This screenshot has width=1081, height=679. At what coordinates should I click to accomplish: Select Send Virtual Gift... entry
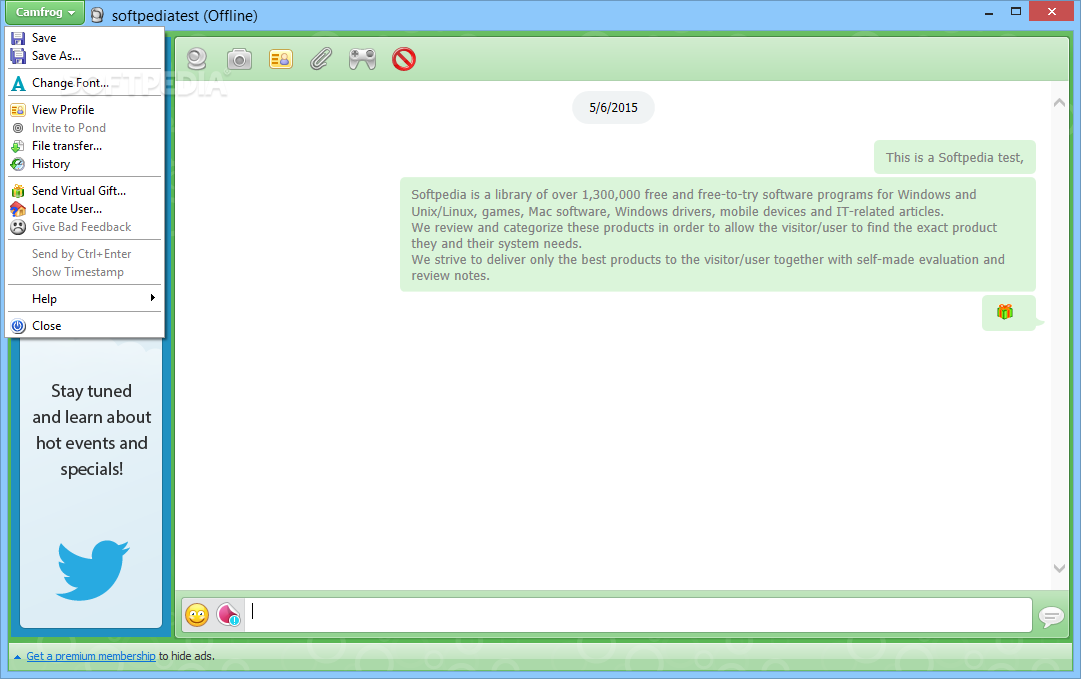[x=84, y=191]
